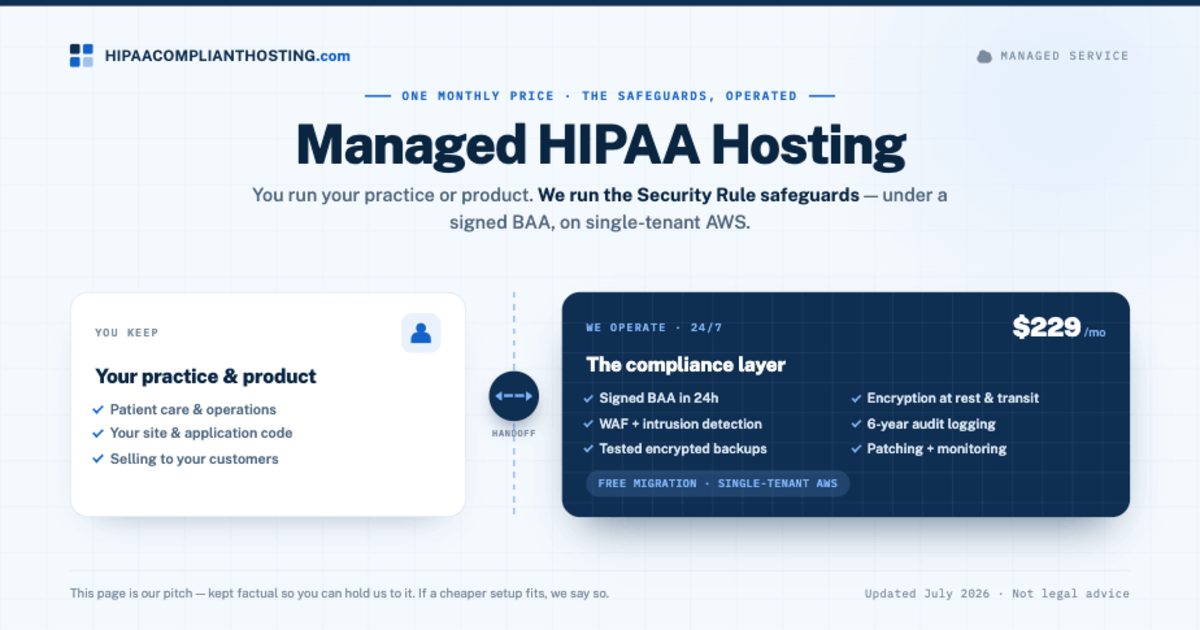
Task: Open the HIPAACOMPLIANTHOSTING.com brand link
Action: [x=227, y=56]
